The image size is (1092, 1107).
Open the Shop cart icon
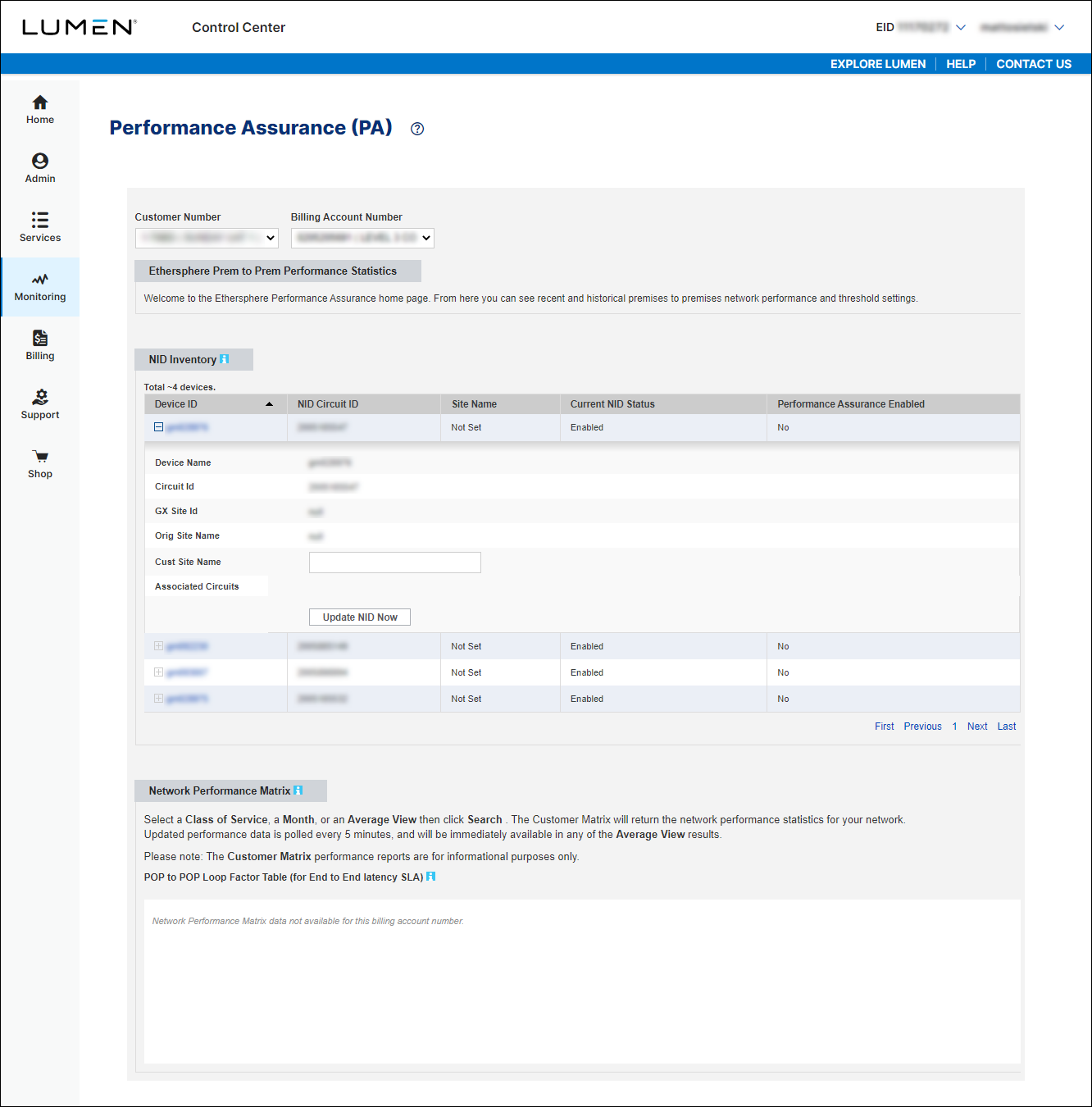coord(39,457)
